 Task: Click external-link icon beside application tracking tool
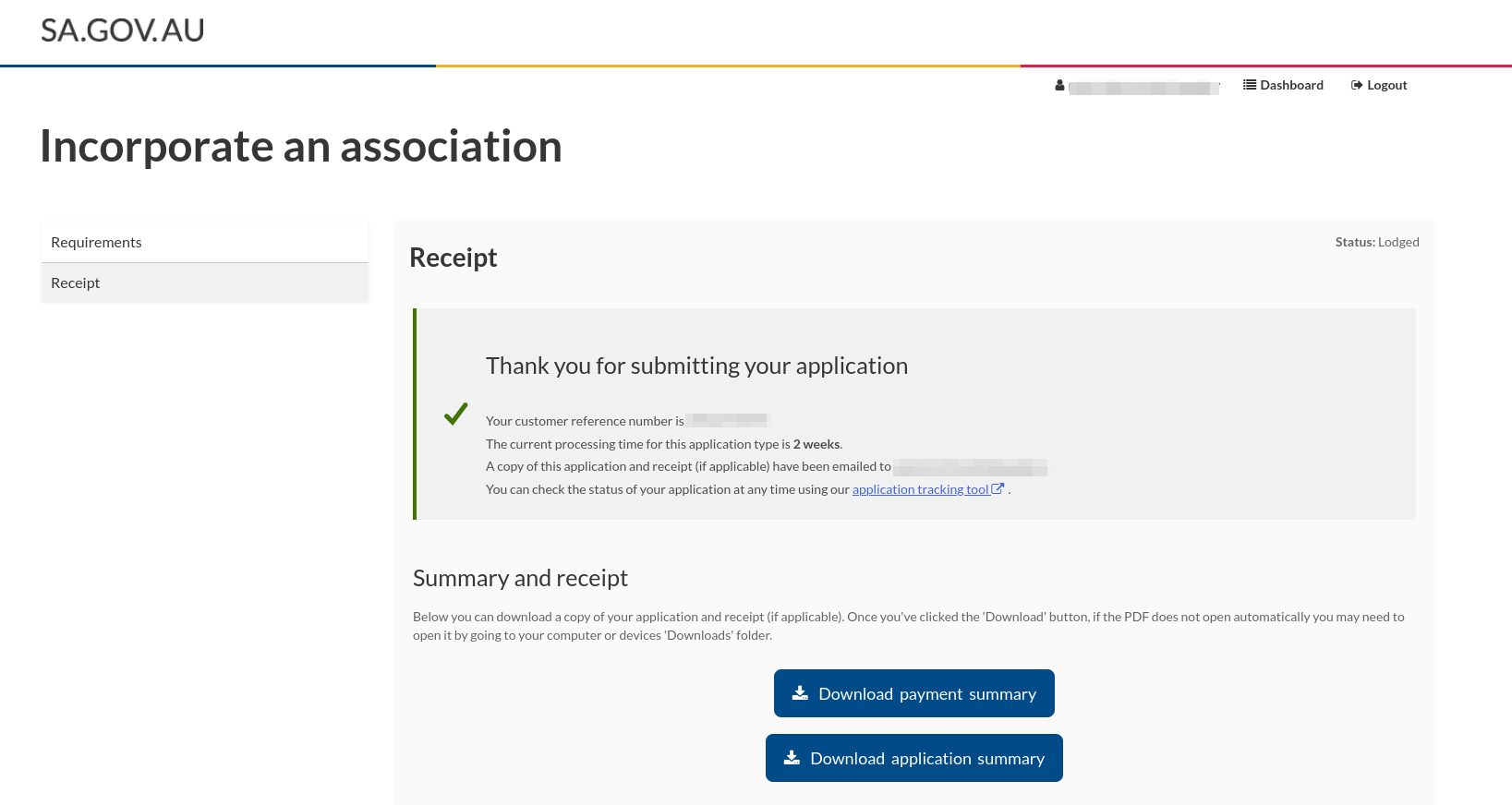(998, 489)
